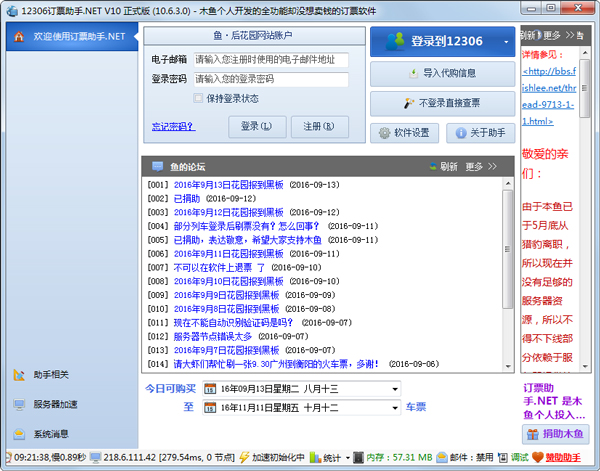The height and width of the screenshot is (471, 600).
Task: Open forum post 2016年9月13日花园报到黑板
Action: point(229,185)
